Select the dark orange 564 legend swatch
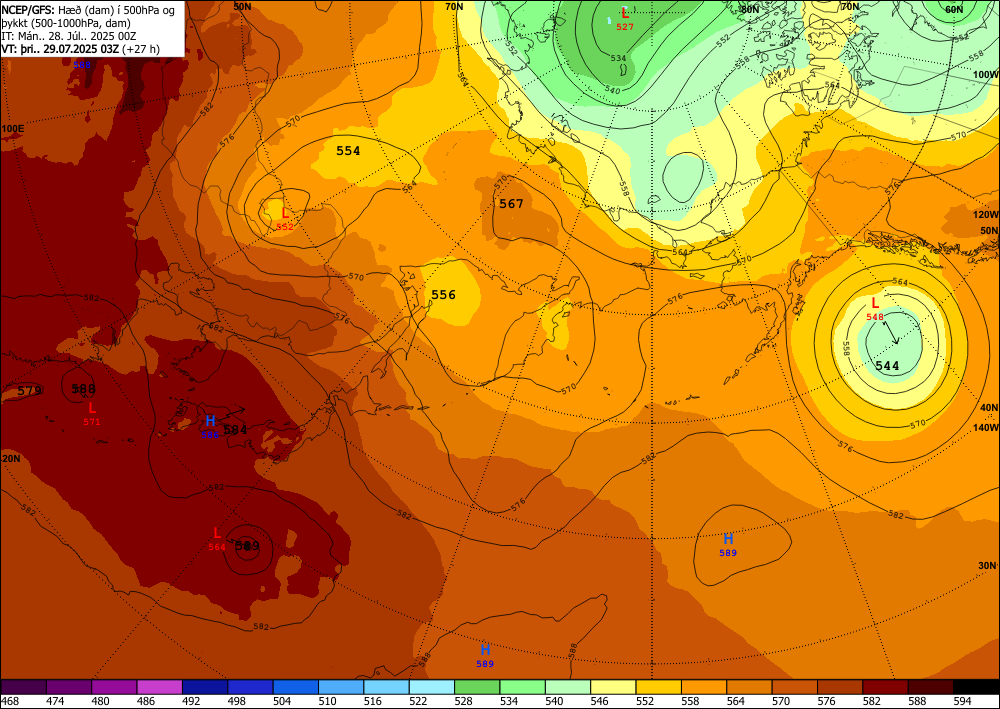The width and height of the screenshot is (1000, 709). pyautogui.click(x=749, y=687)
